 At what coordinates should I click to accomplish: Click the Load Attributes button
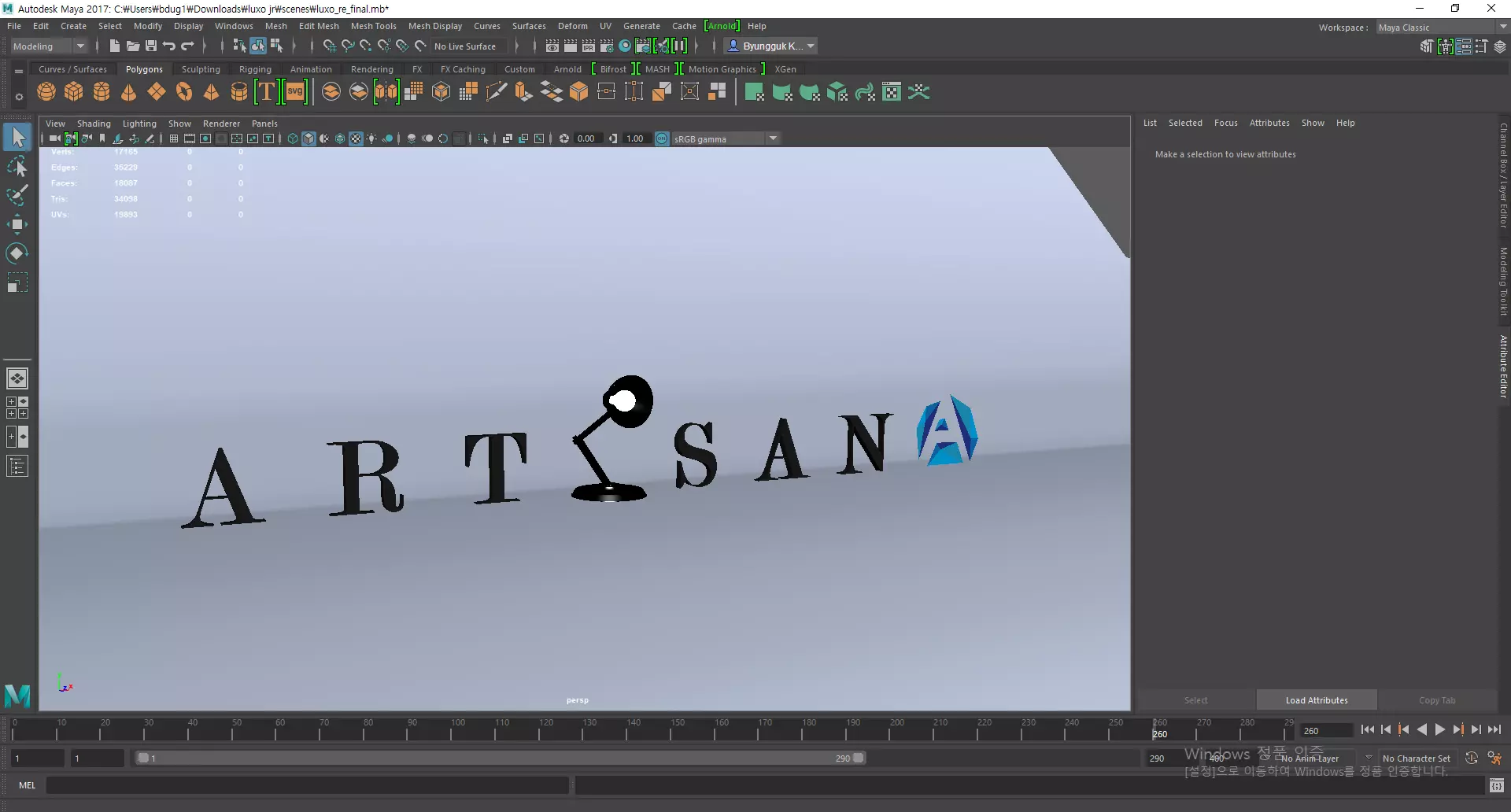coord(1317,700)
